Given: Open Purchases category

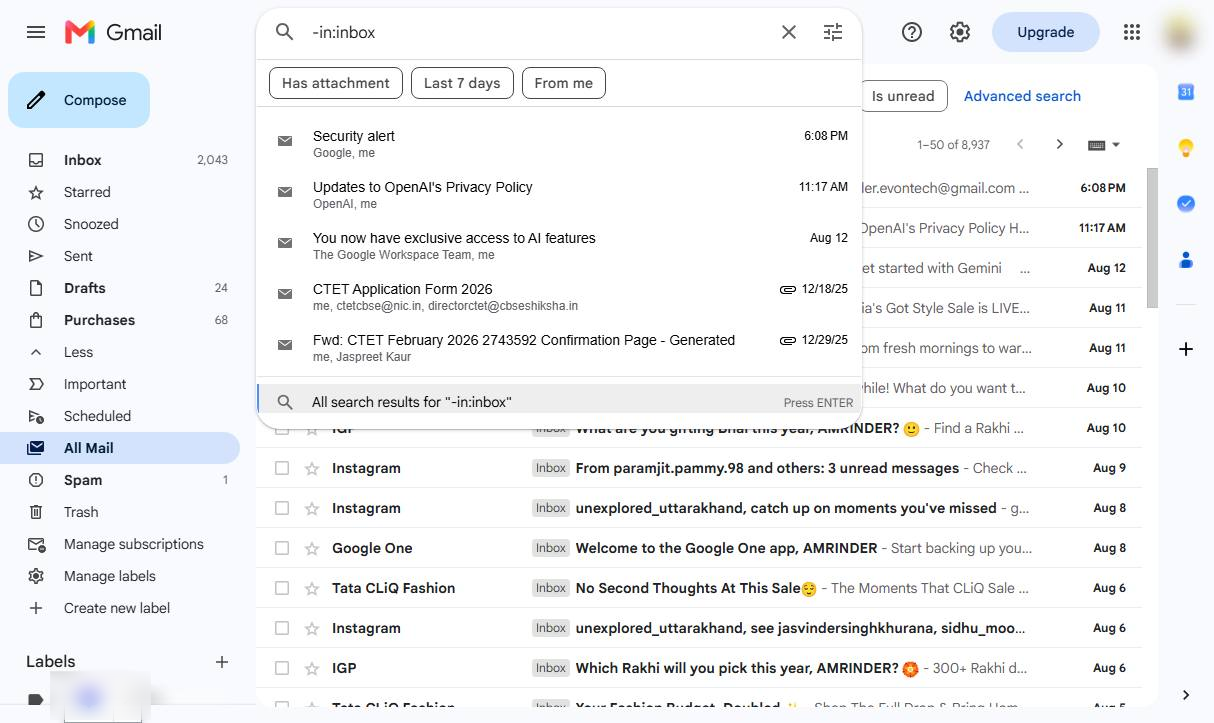Looking at the screenshot, I should [x=120, y=320].
